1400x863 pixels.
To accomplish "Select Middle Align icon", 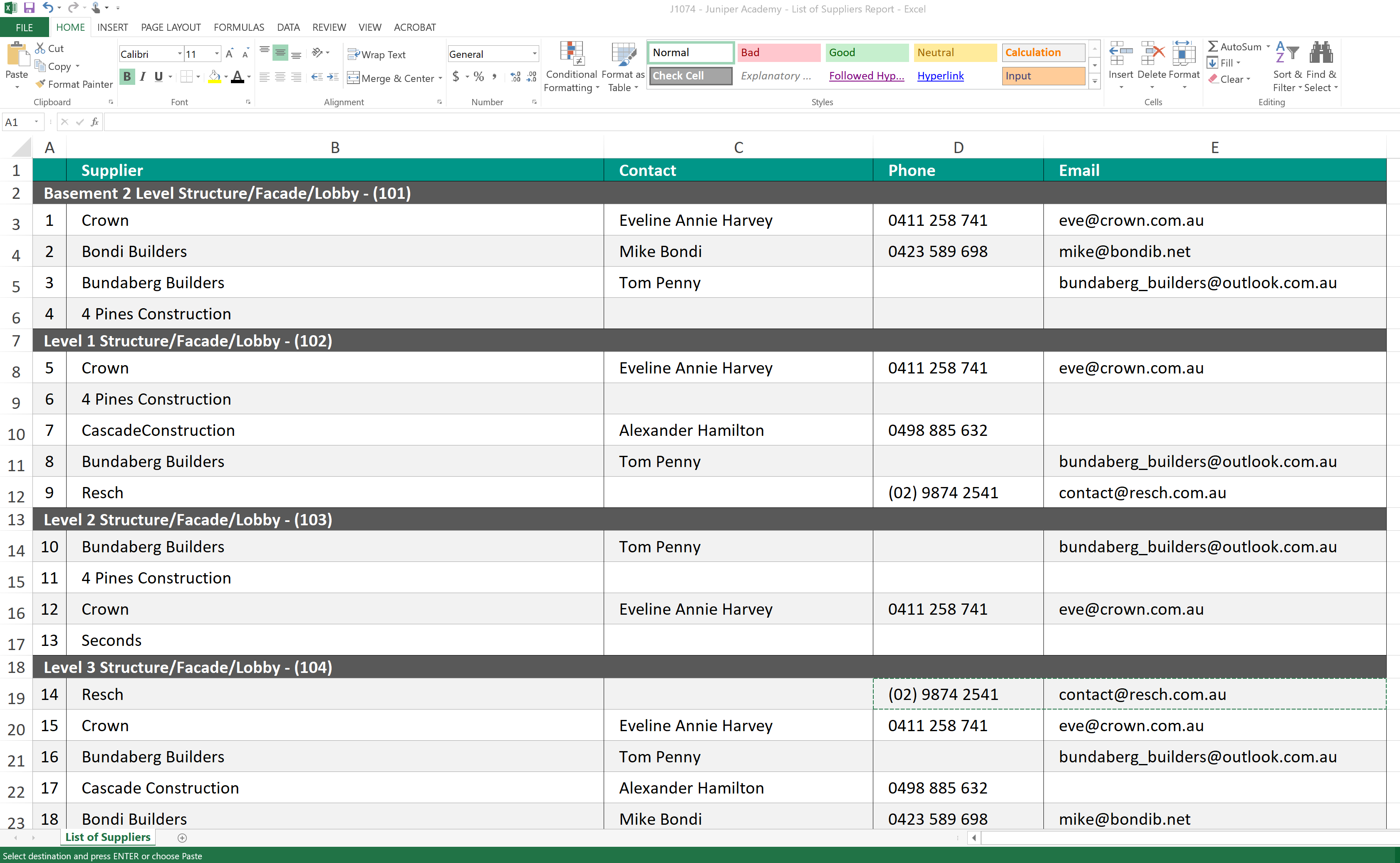I will pyautogui.click(x=280, y=53).
